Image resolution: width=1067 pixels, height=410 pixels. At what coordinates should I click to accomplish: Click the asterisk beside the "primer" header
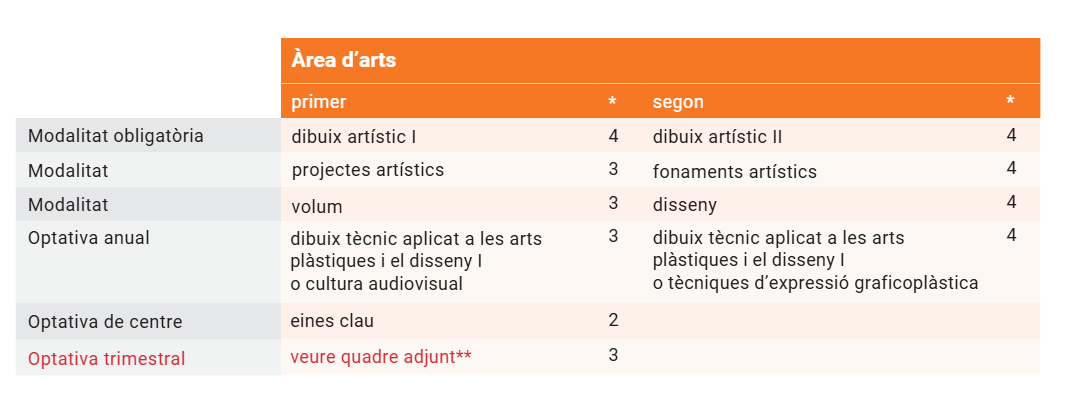(613, 103)
